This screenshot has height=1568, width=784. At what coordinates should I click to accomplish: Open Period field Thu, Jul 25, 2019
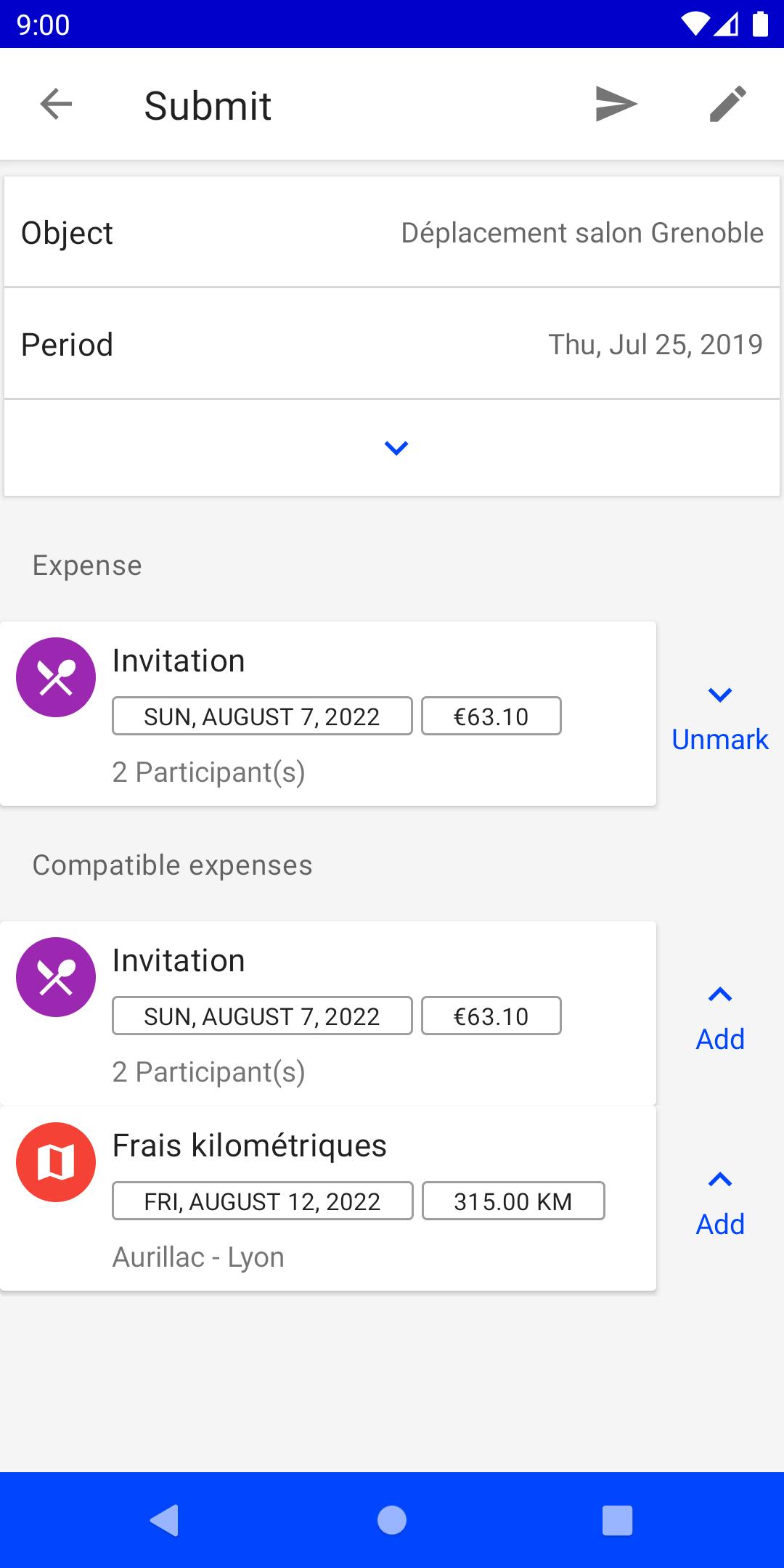(392, 344)
